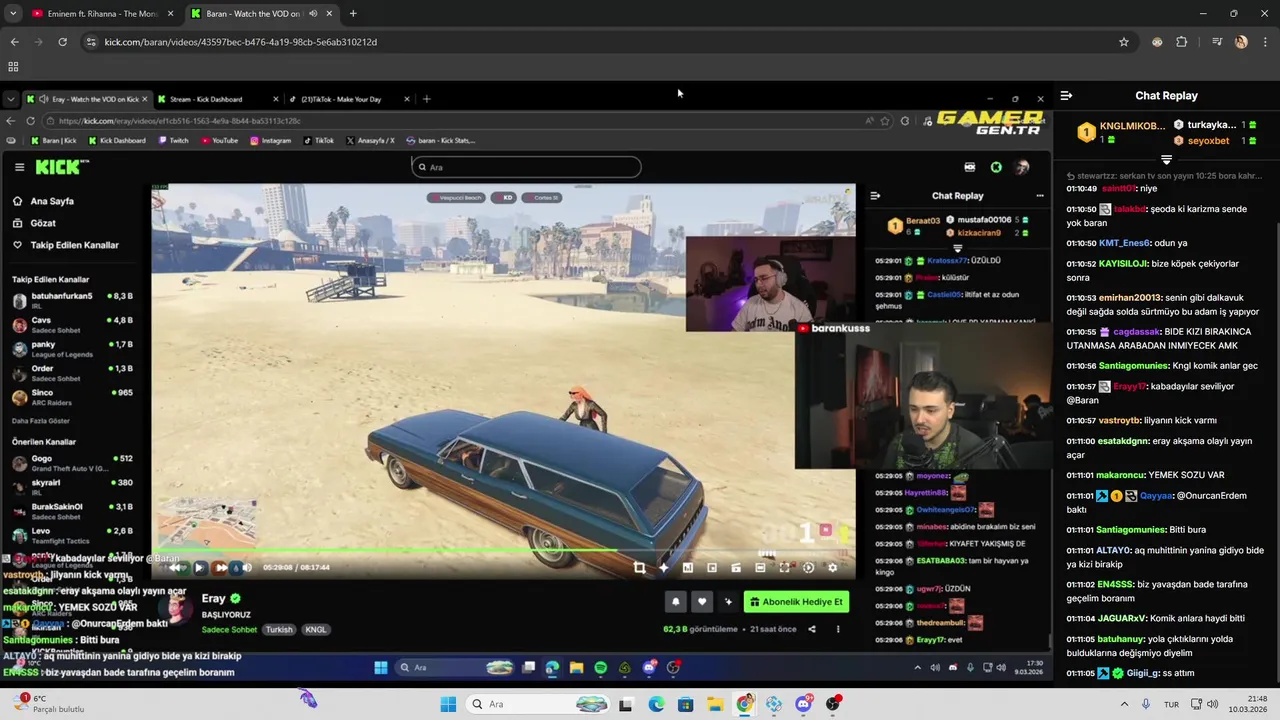Collapse the Chat Replay panel with arrow icon
This screenshot has height=720, width=1280.
pyautogui.click(x=1066, y=96)
